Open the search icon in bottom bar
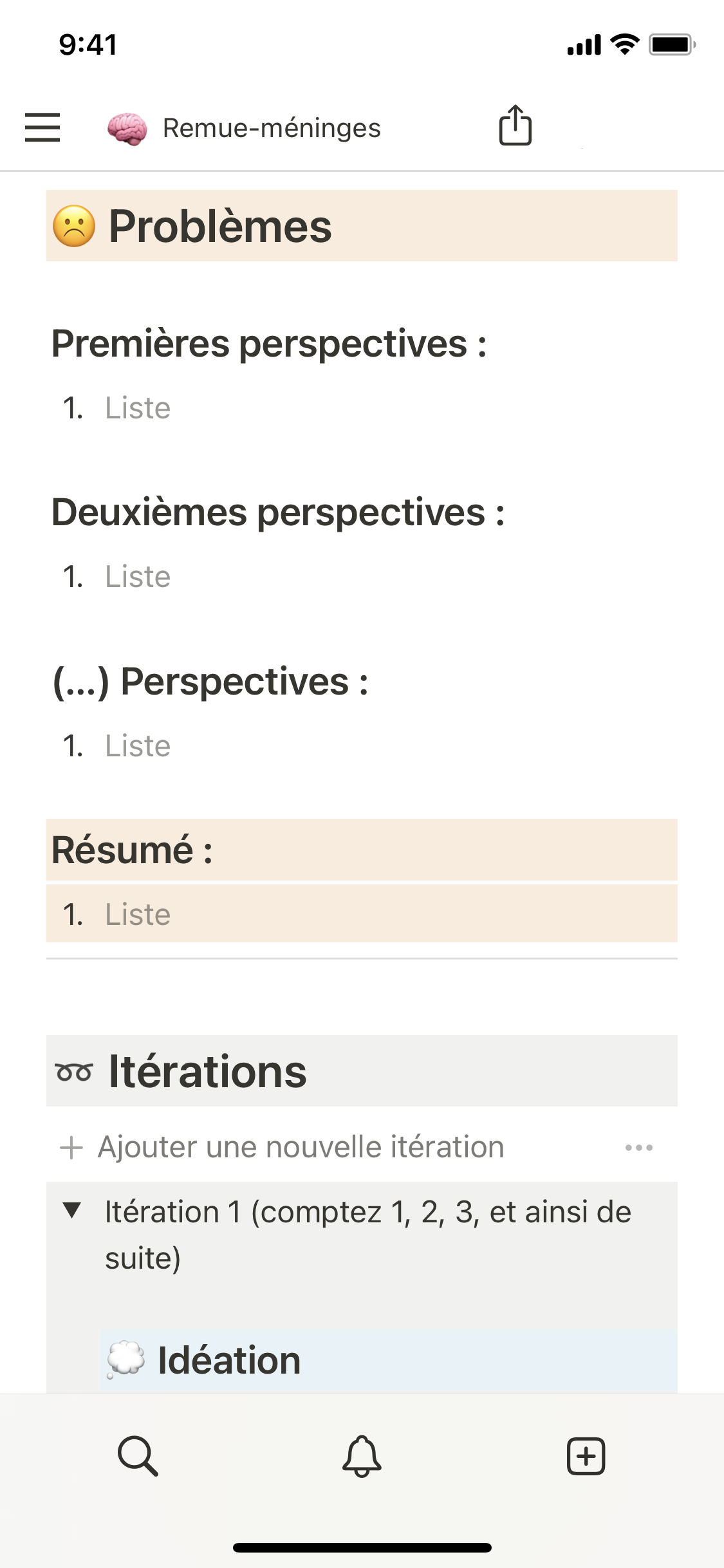 (x=138, y=1455)
